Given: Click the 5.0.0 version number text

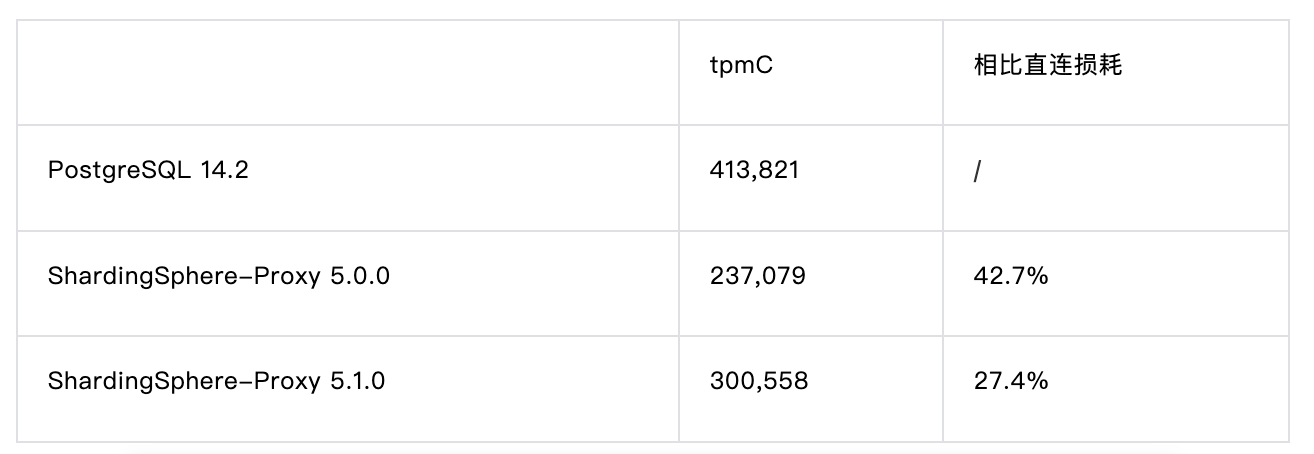Looking at the screenshot, I should point(359,276).
